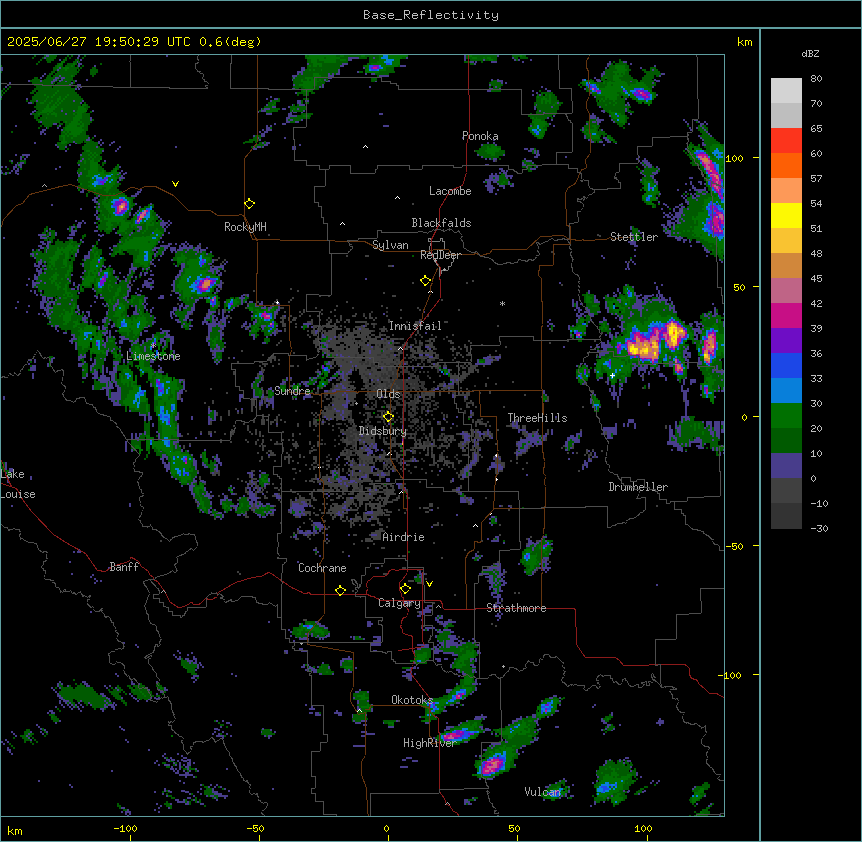
Task: Click the Airdrie city label
Action: (404, 537)
